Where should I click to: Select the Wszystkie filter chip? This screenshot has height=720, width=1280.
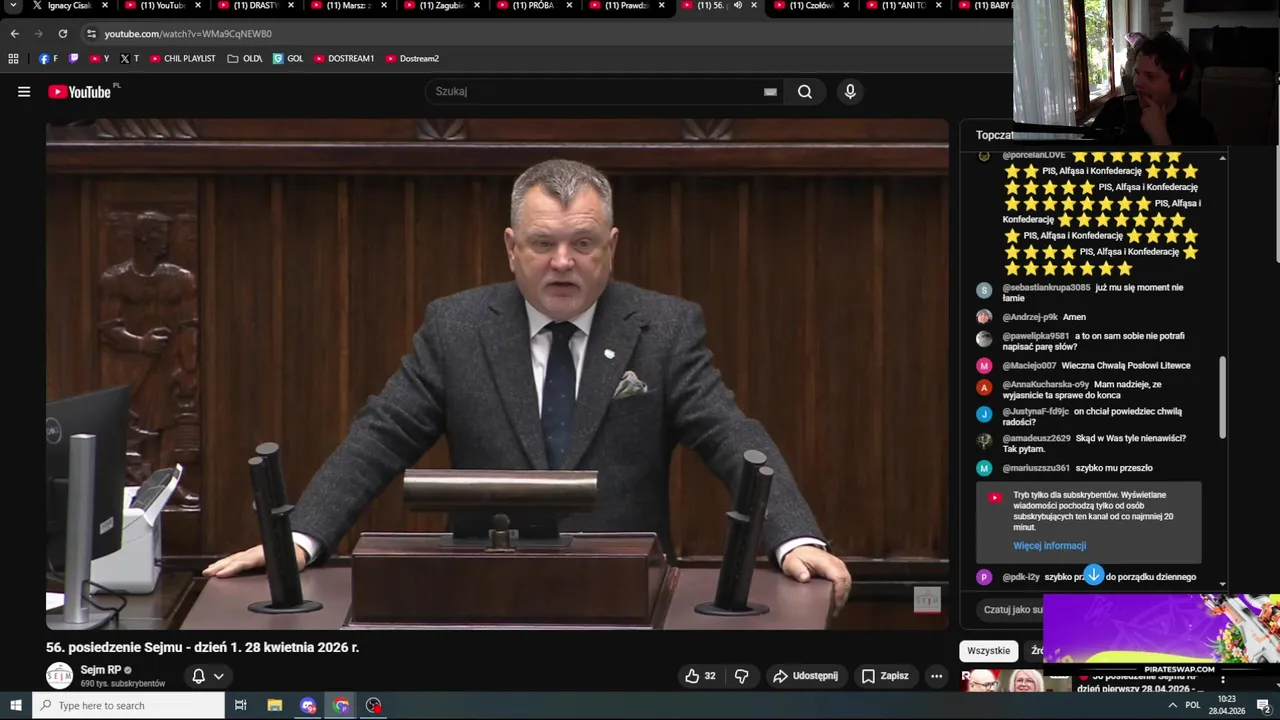pyautogui.click(x=989, y=651)
